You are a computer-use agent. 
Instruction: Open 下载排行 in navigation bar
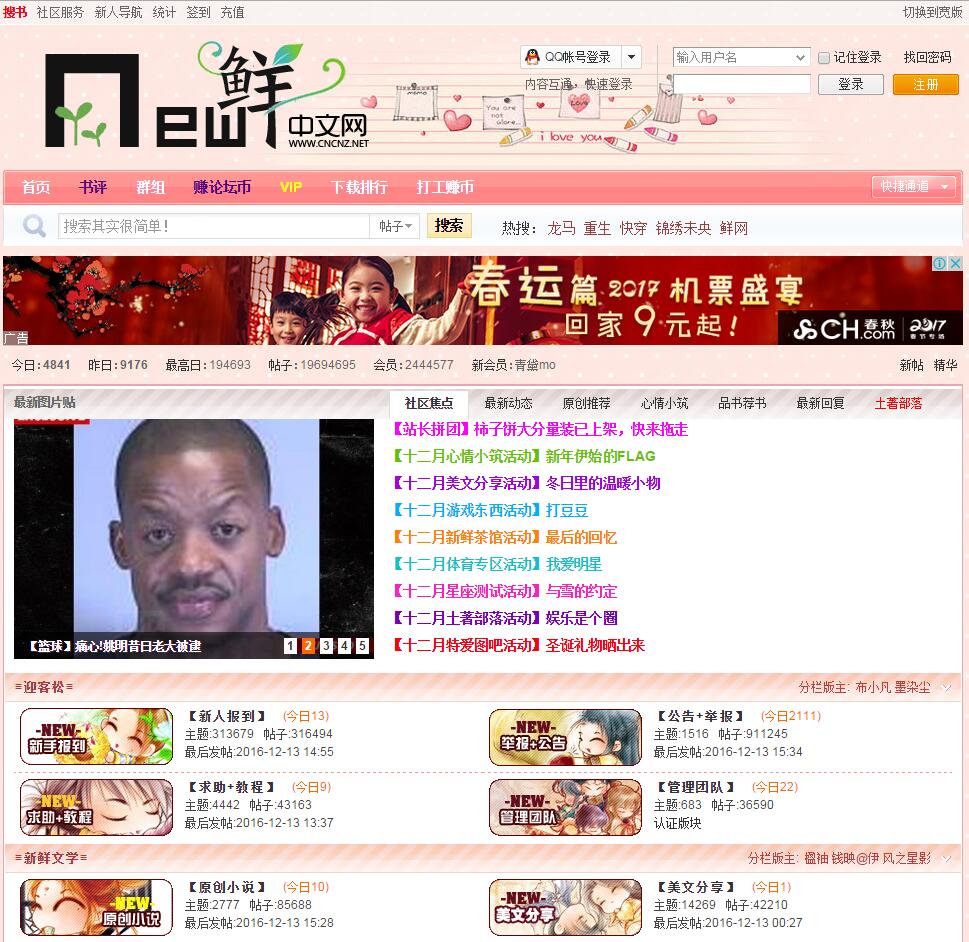359,187
